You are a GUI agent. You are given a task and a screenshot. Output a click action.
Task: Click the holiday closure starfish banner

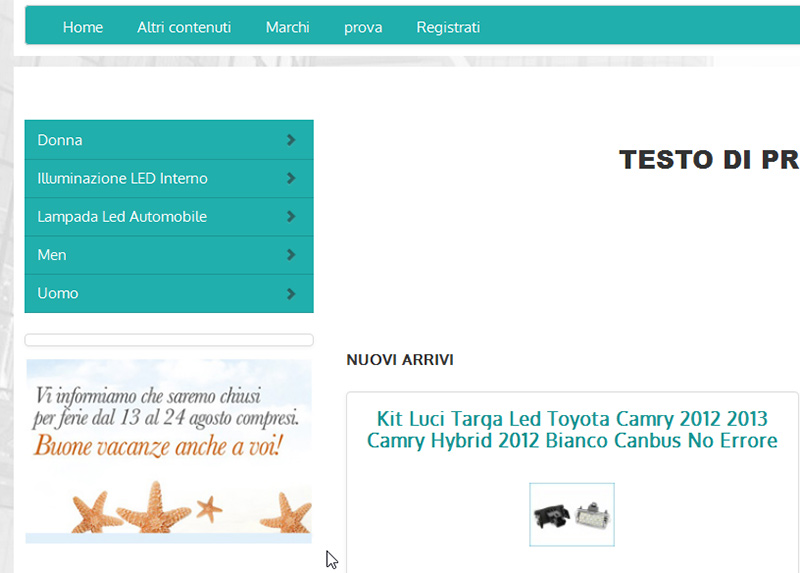pyautogui.click(x=169, y=451)
